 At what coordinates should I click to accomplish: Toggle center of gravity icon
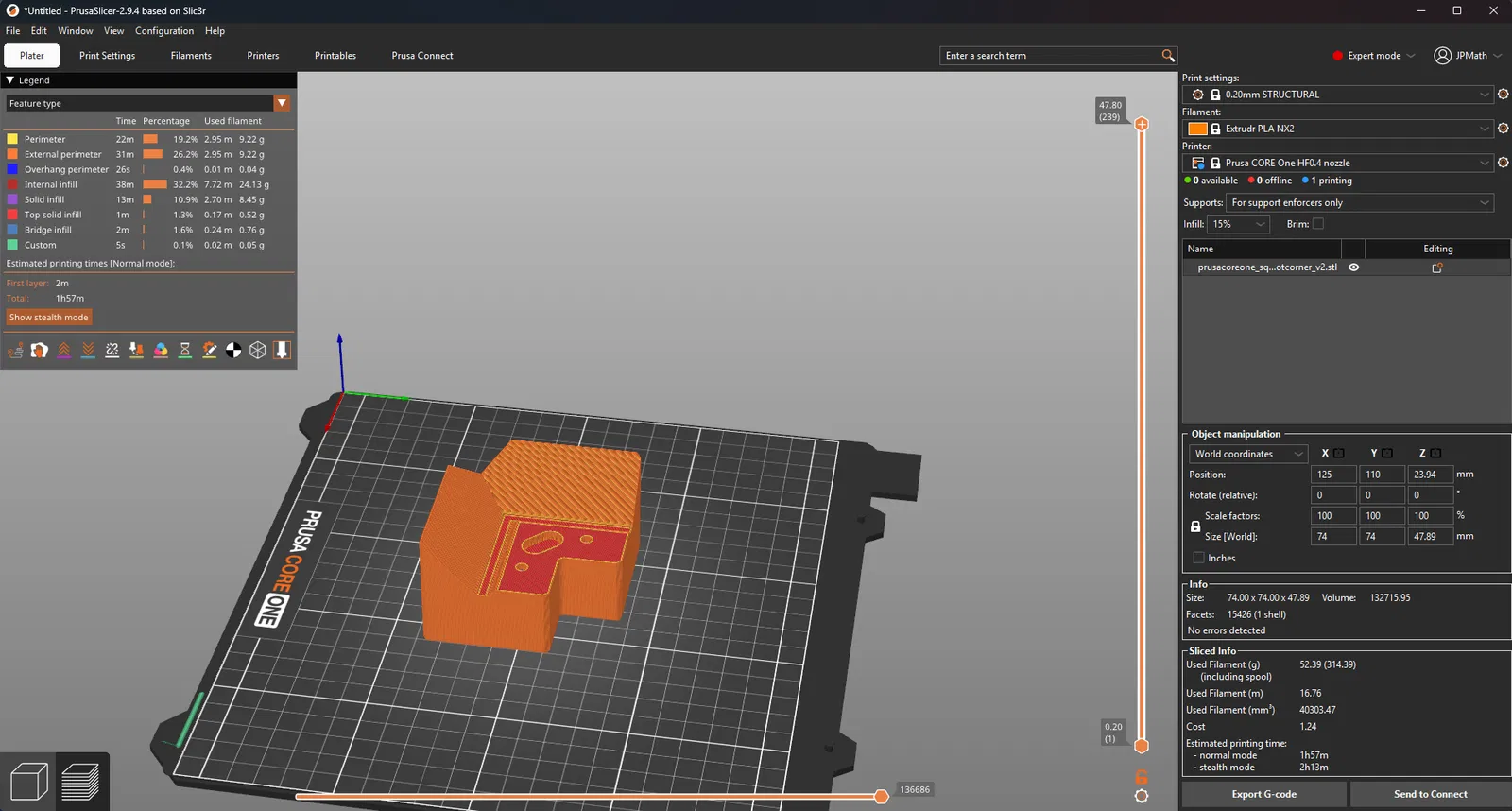233,351
